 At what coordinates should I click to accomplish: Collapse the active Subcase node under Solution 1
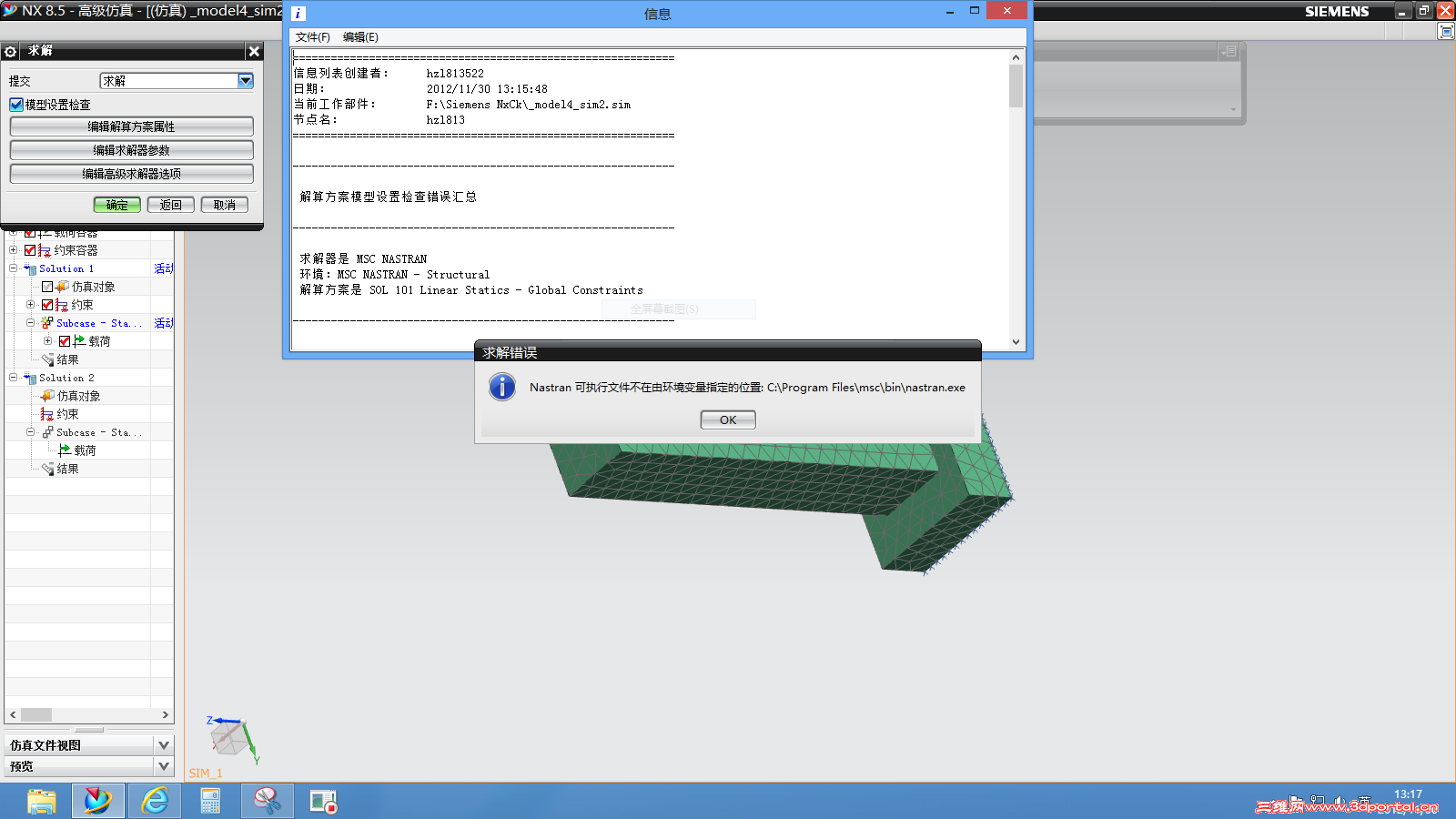pyautogui.click(x=31, y=323)
